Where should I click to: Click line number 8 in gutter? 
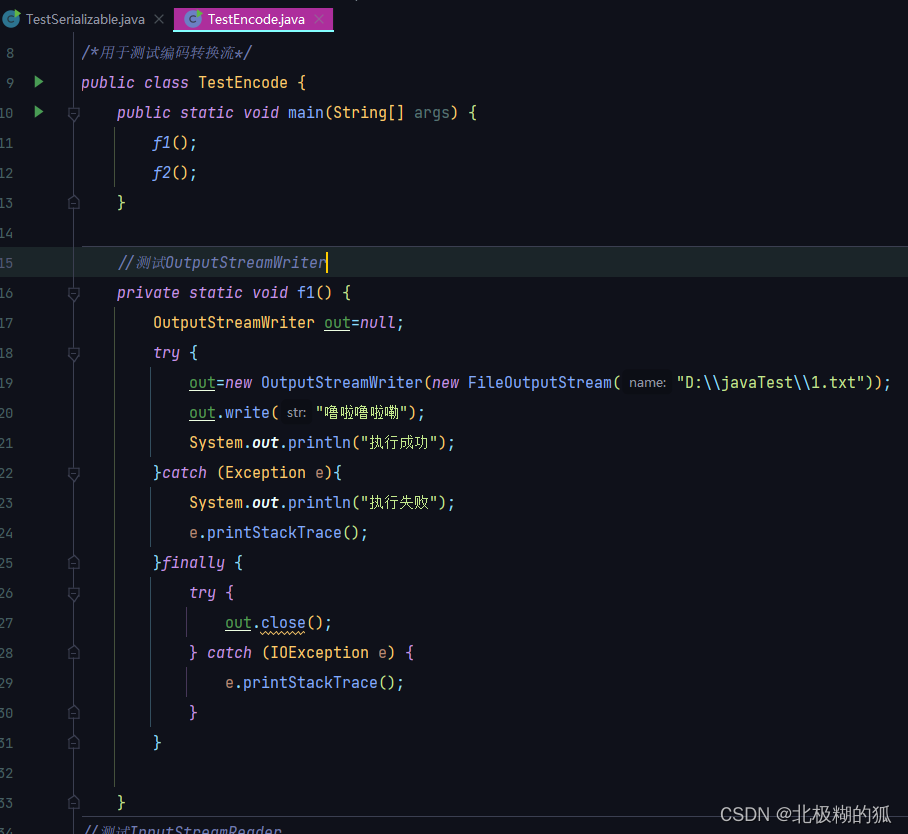[x=10, y=53]
